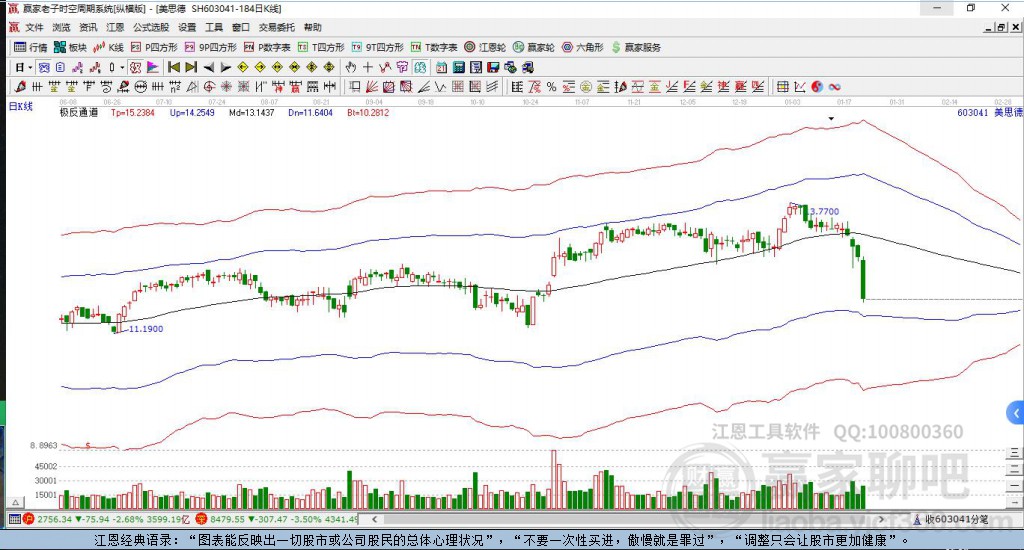The width and height of the screenshot is (1024, 550).
Task: Jump to first bar icon
Action: [x=174, y=67]
